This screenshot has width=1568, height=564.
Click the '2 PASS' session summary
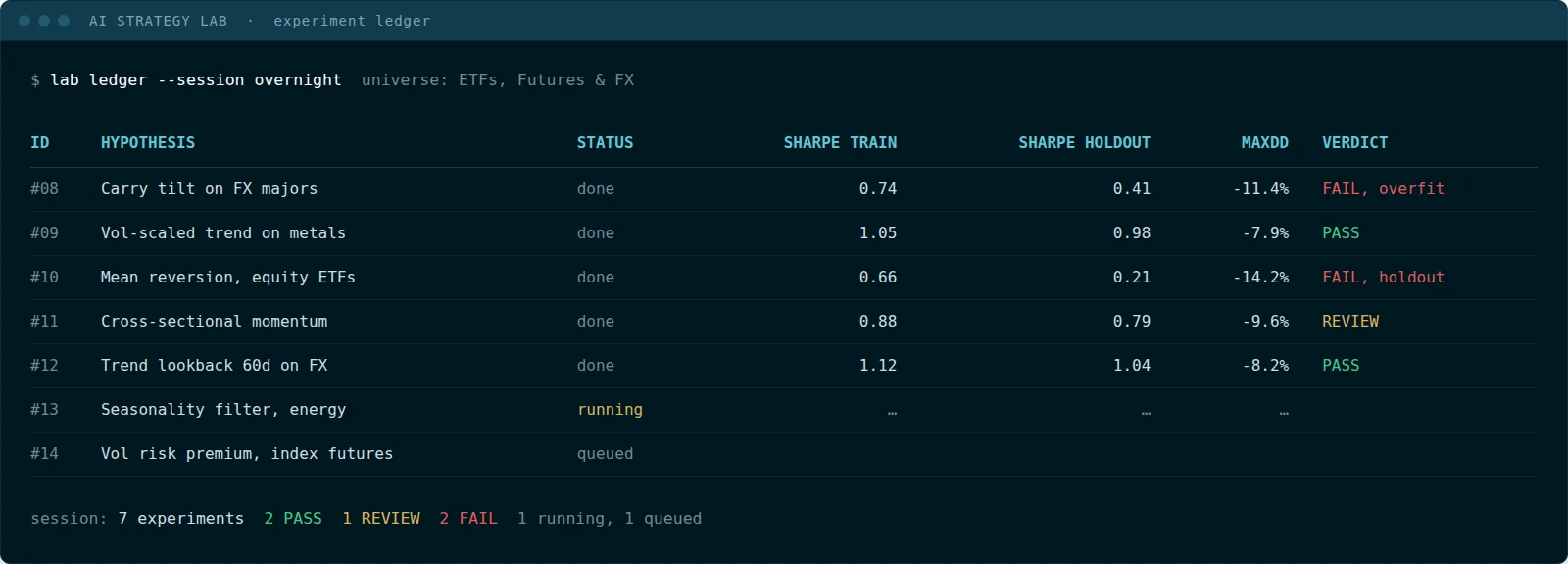coord(293,519)
